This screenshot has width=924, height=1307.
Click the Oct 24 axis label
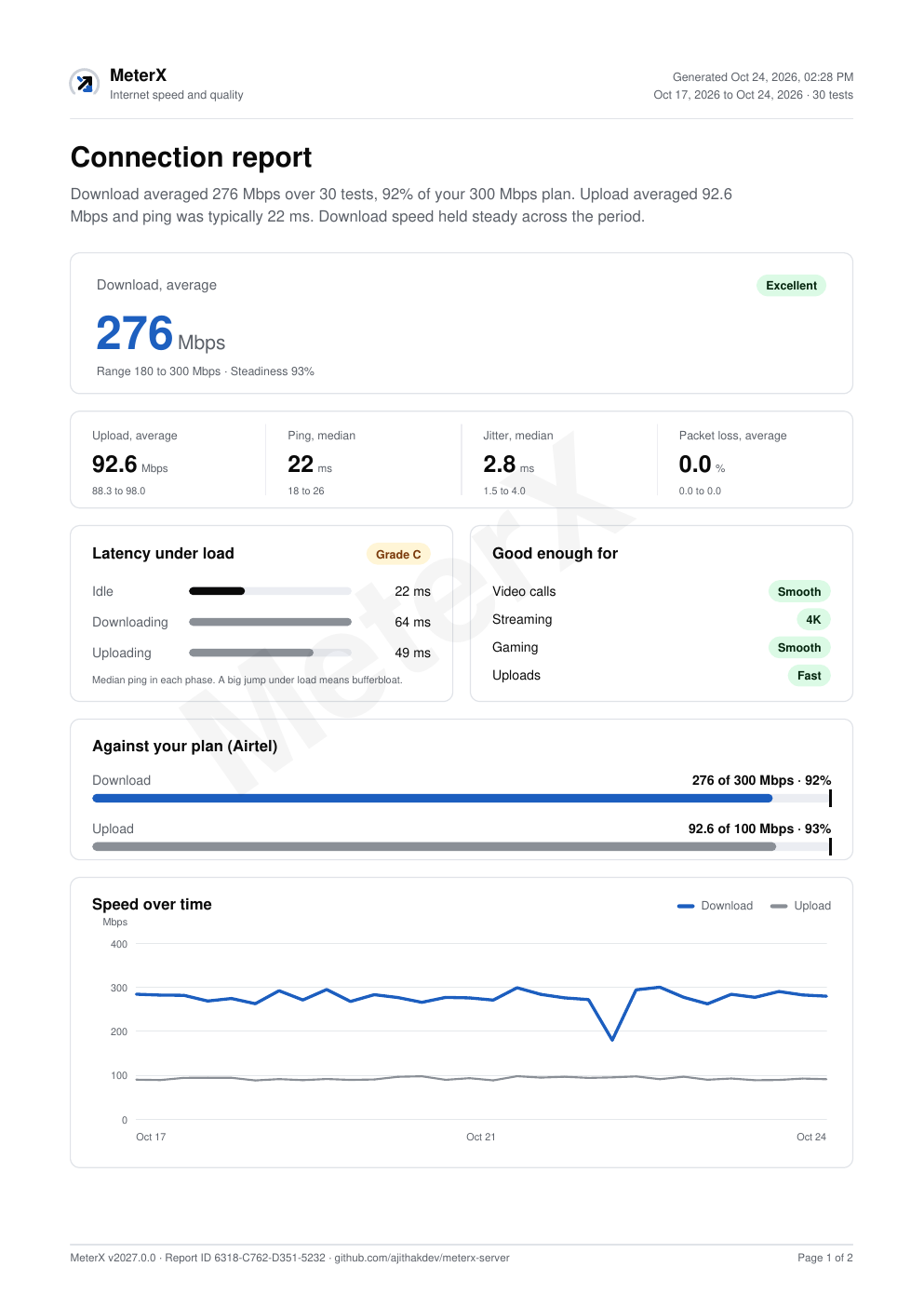point(811,1138)
